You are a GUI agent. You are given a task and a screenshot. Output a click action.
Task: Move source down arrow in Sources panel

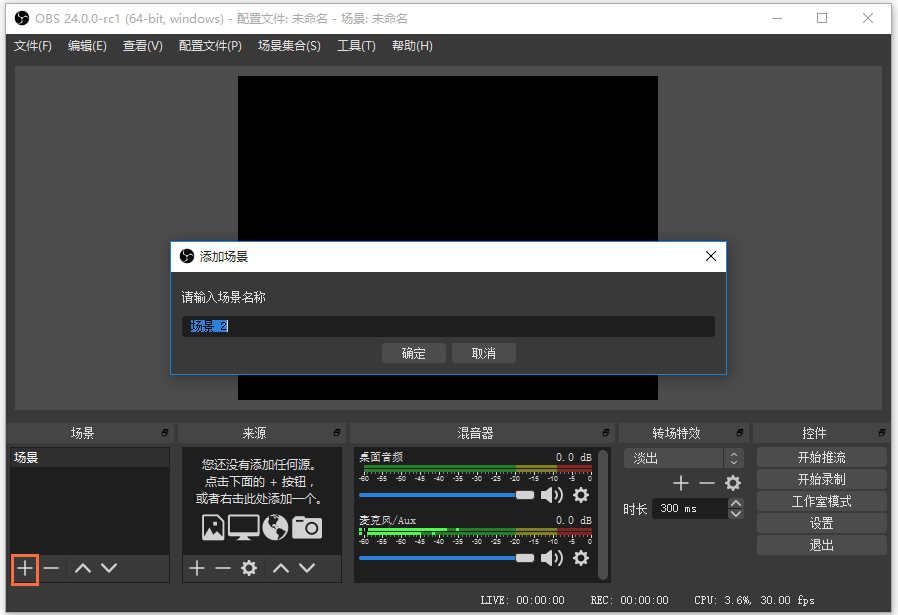307,569
